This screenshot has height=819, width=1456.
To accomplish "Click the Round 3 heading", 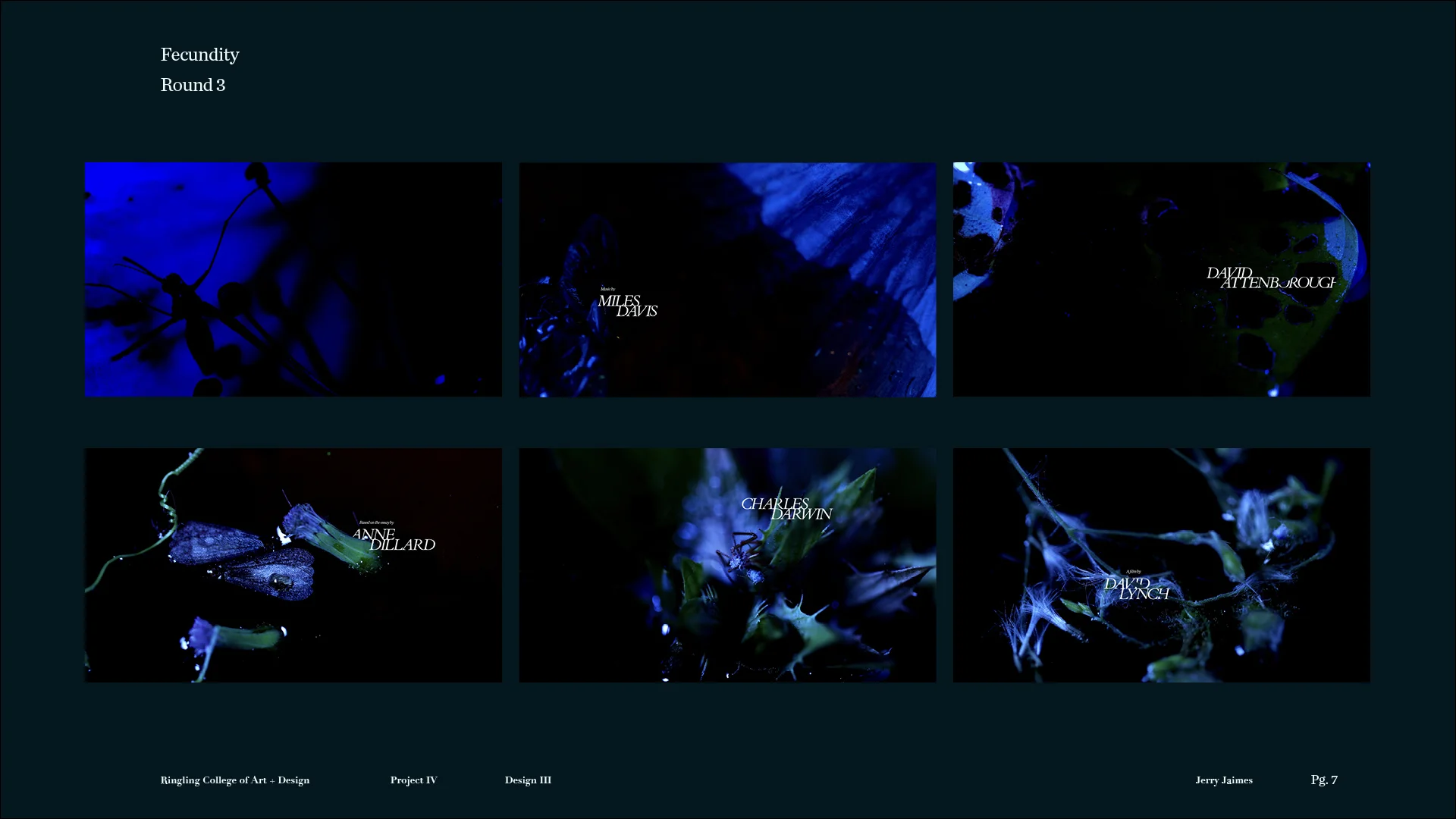I will click(193, 85).
